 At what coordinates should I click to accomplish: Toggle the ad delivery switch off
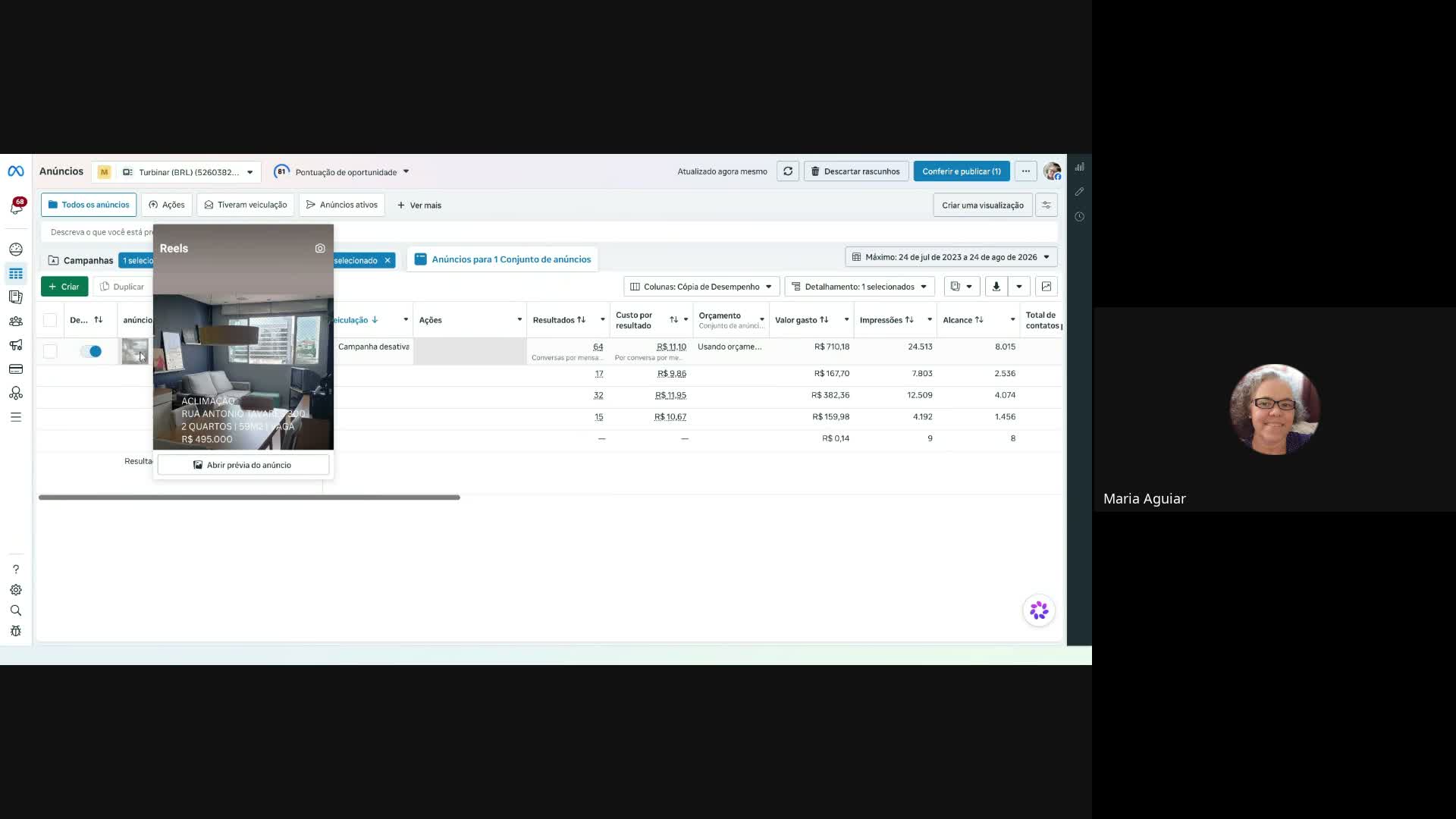[91, 352]
